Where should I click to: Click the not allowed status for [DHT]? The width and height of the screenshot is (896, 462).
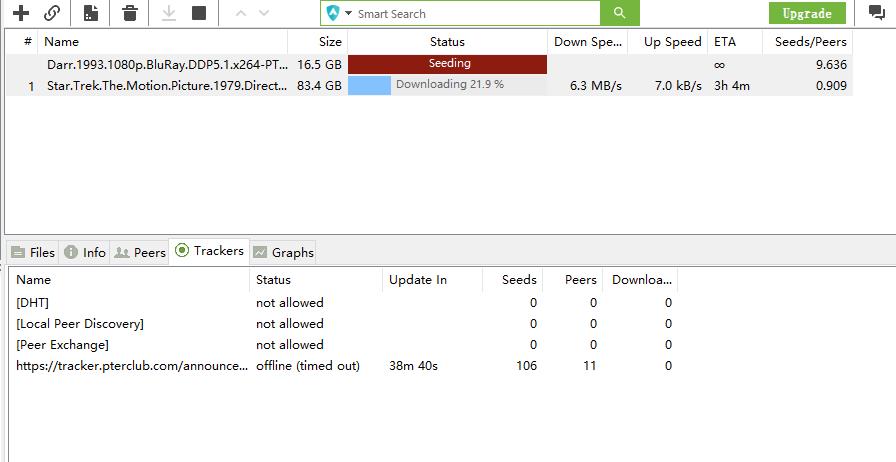pos(290,302)
